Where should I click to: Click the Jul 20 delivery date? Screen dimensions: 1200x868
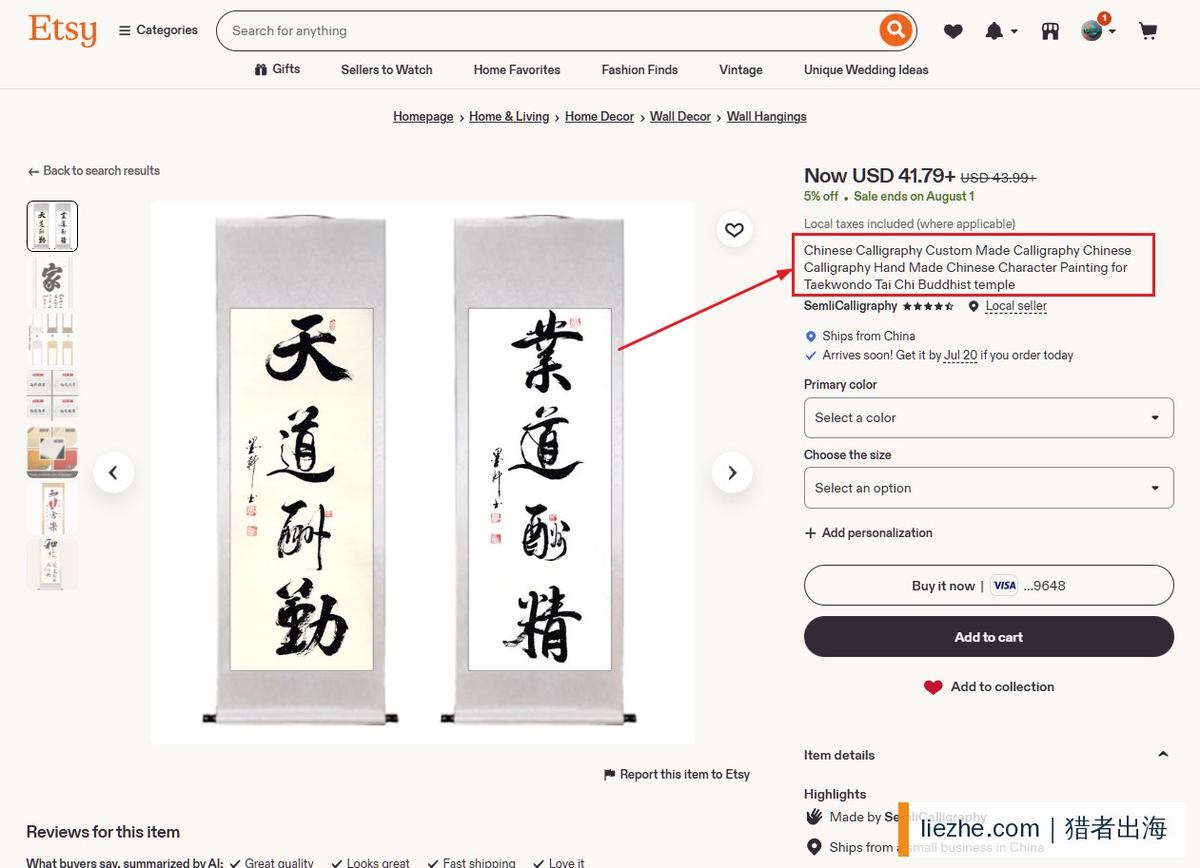tap(960, 355)
